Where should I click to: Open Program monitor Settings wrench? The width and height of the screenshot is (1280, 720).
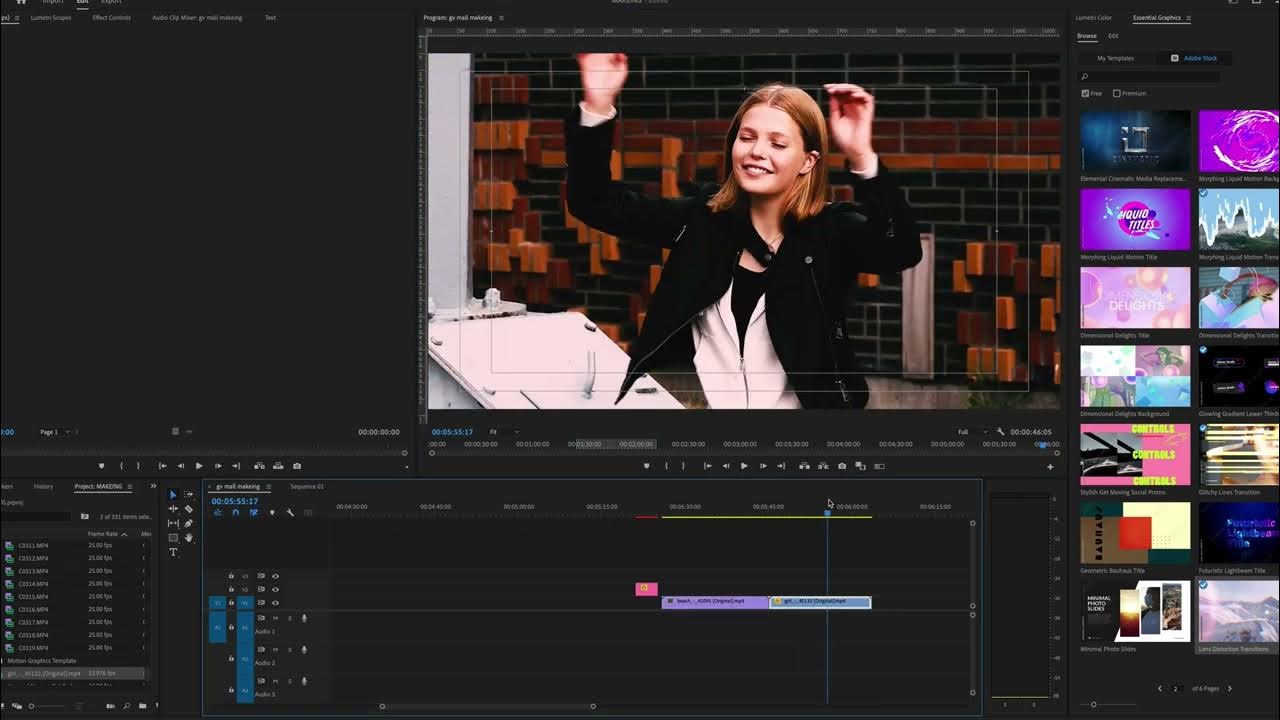click(x=1001, y=432)
